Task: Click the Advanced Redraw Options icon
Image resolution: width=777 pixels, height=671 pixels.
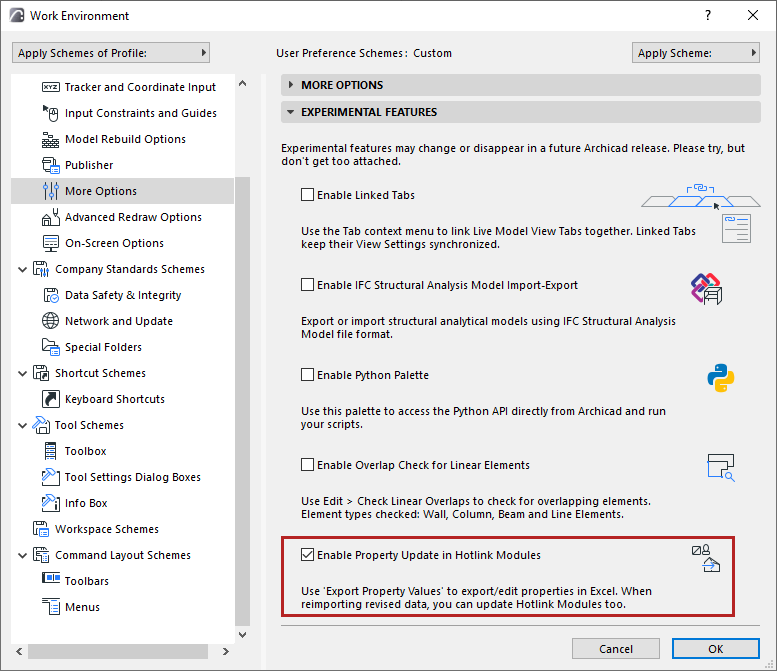Action: tap(51, 217)
